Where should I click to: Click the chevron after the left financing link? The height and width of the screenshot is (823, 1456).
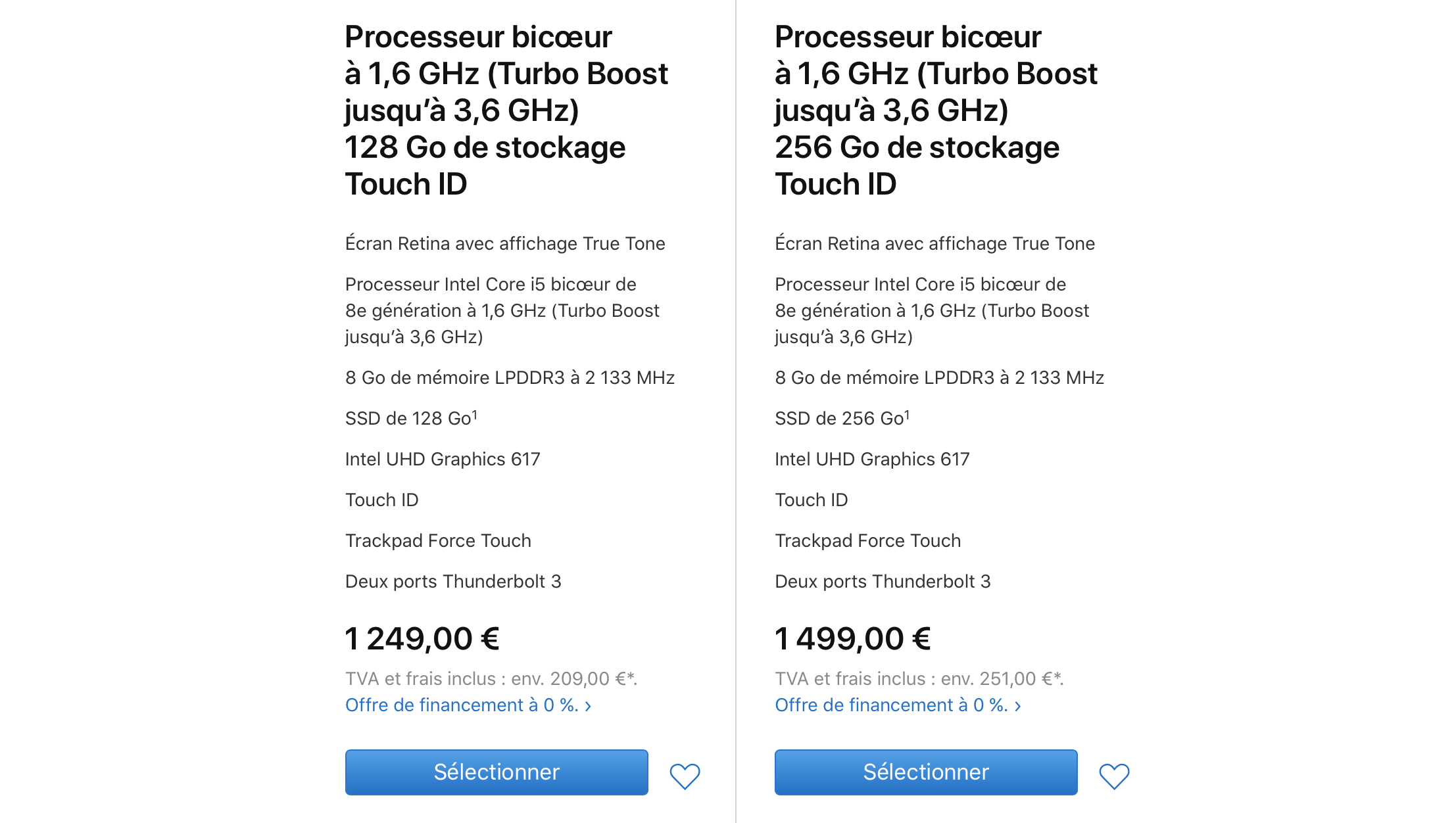coord(588,706)
